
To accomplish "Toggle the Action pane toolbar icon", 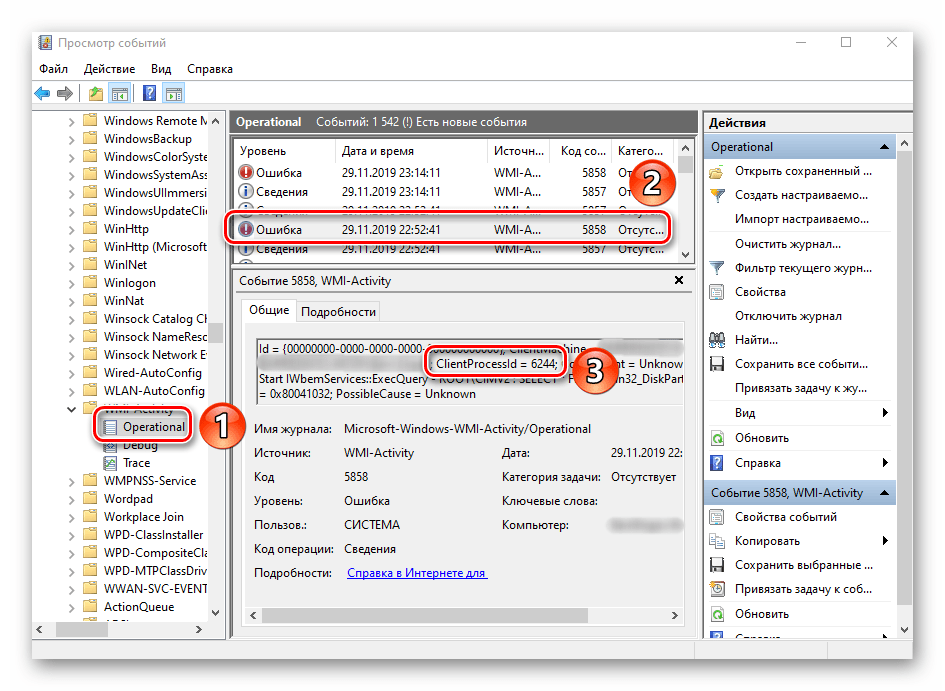I will tap(174, 93).
